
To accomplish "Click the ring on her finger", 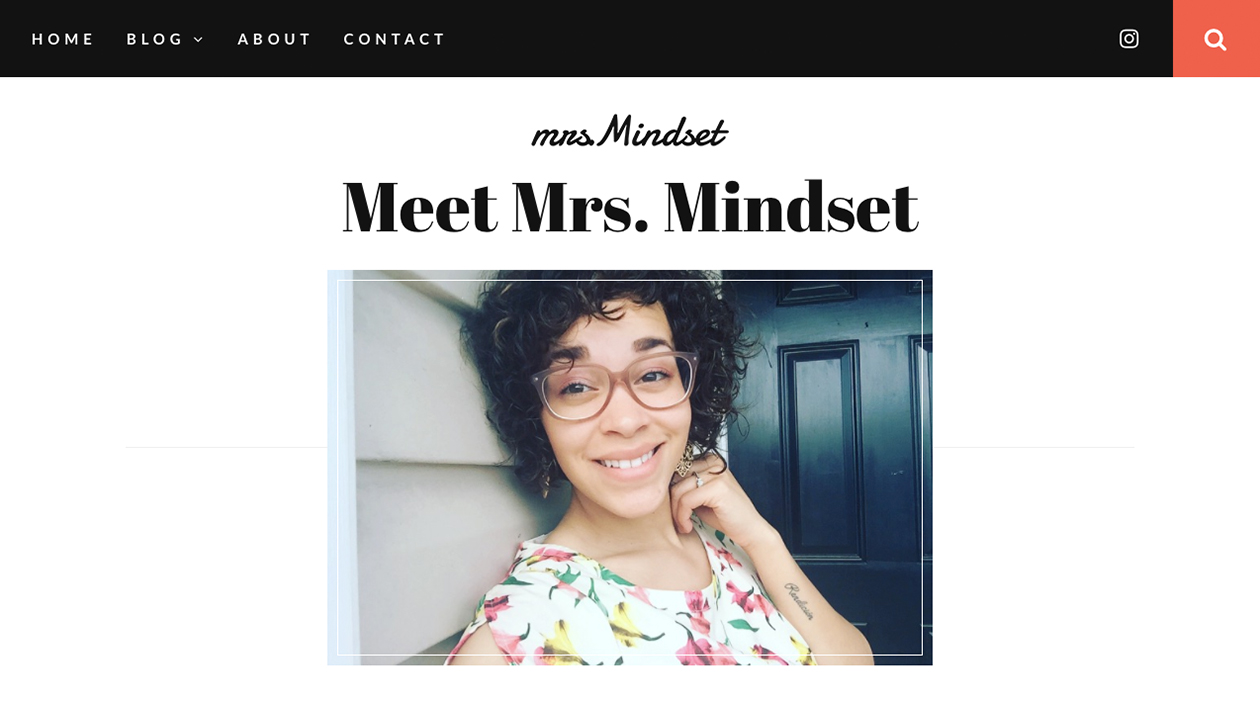I will point(698,482).
